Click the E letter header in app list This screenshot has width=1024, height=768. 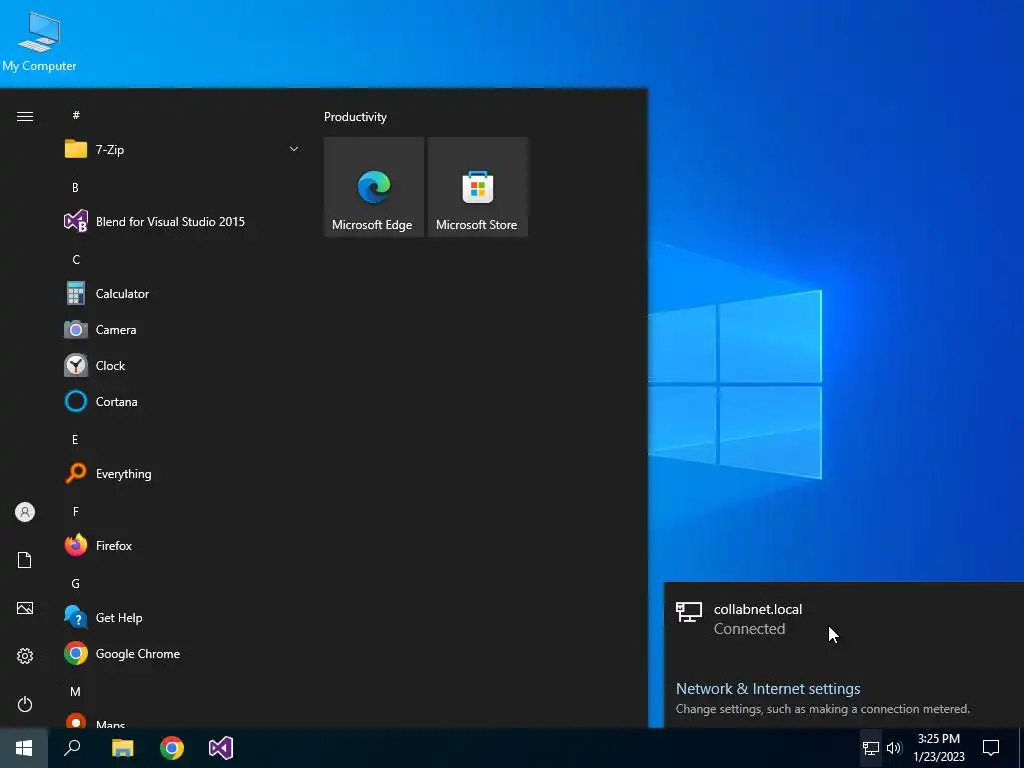[x=75, y=440]
